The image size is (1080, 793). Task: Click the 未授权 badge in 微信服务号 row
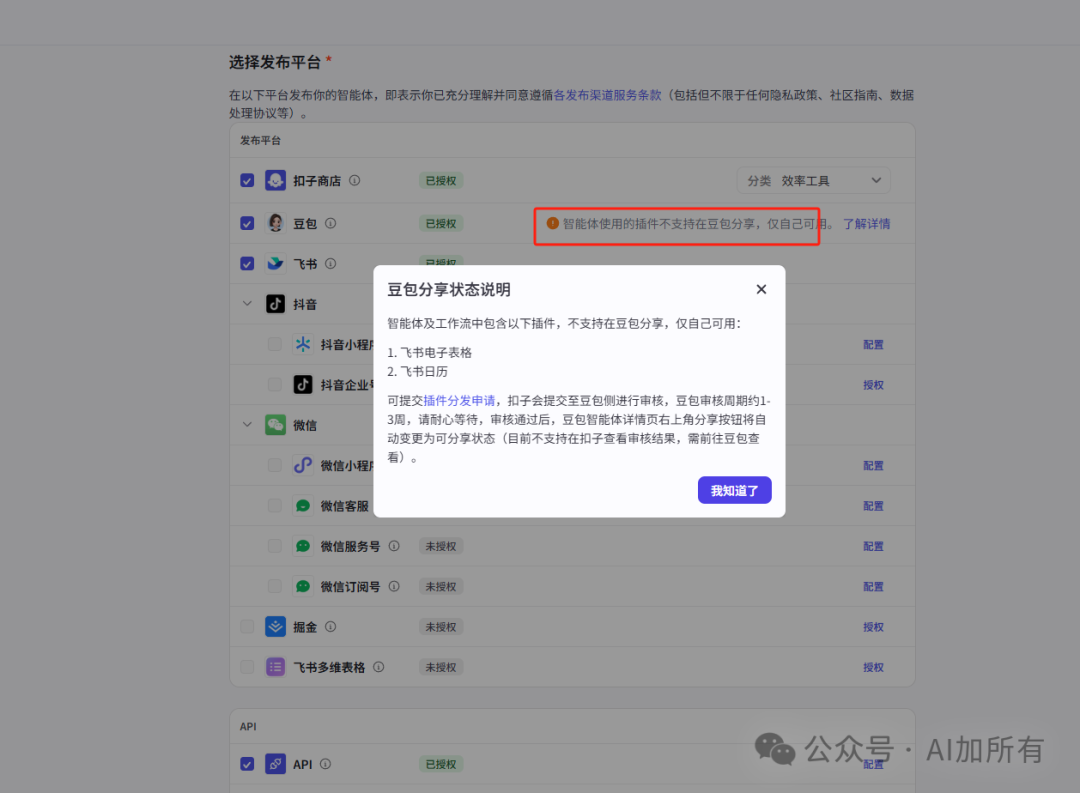point(441,546)
